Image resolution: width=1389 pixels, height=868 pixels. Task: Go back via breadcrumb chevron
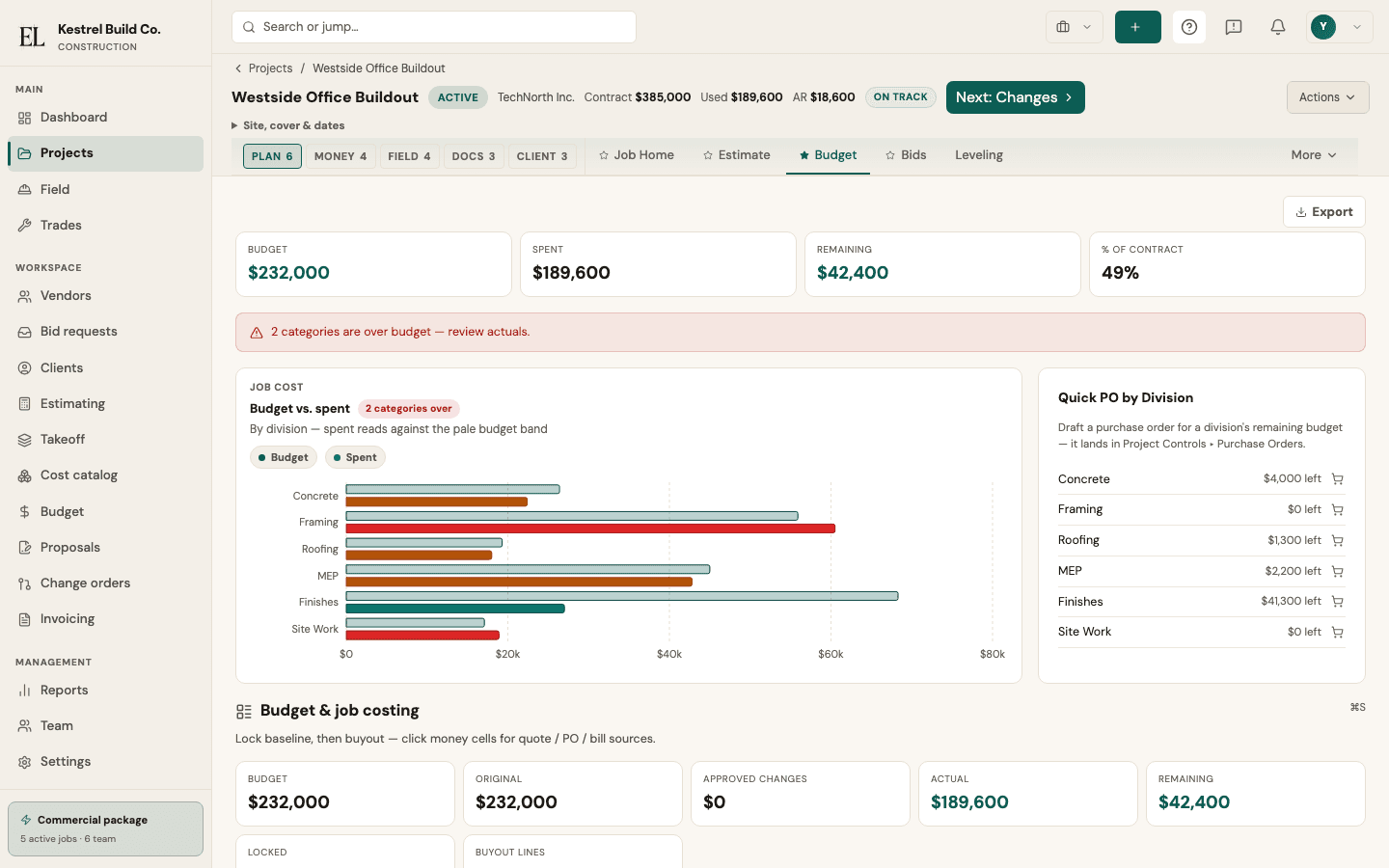[x=238, y=68]
